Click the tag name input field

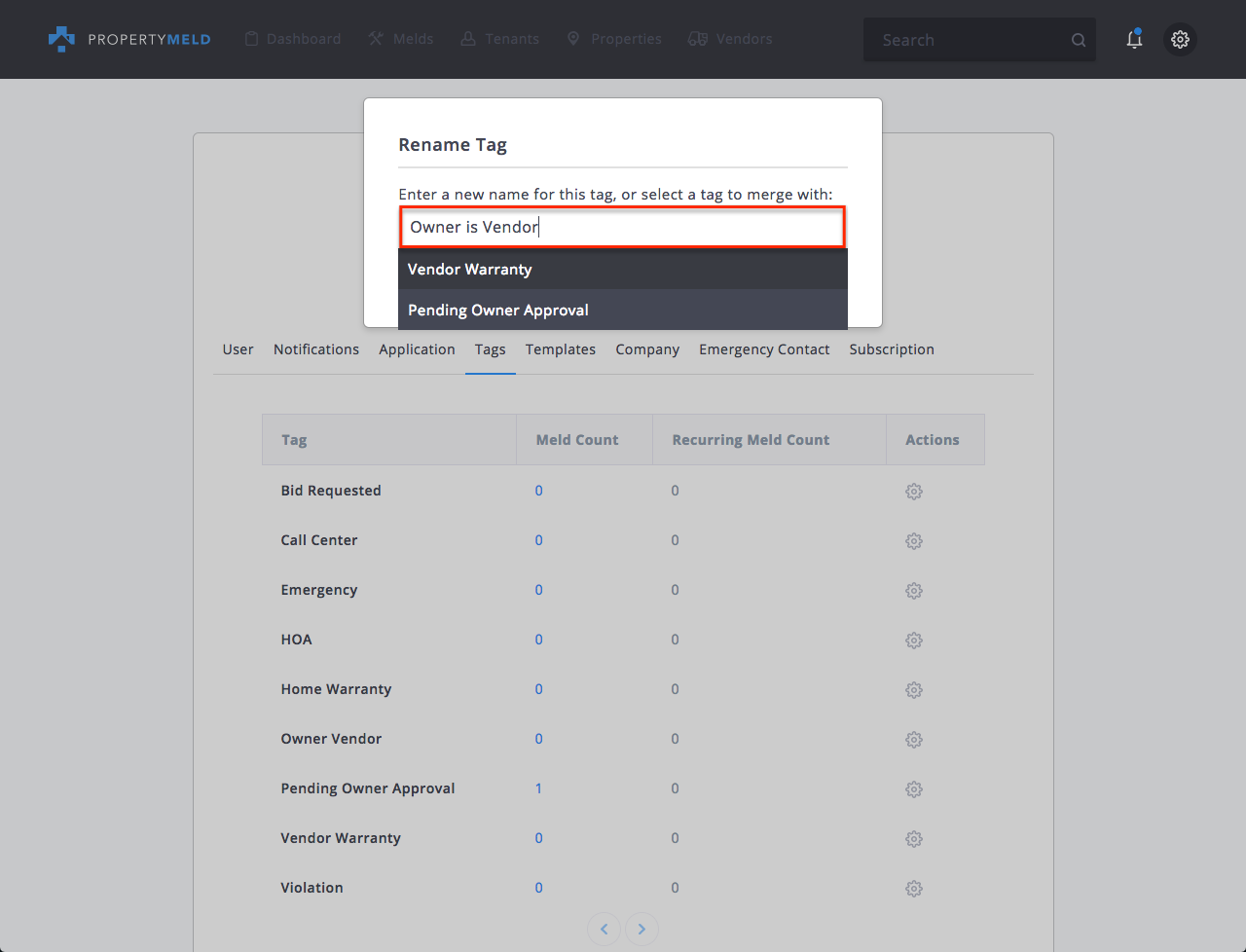tap(623, 227)
